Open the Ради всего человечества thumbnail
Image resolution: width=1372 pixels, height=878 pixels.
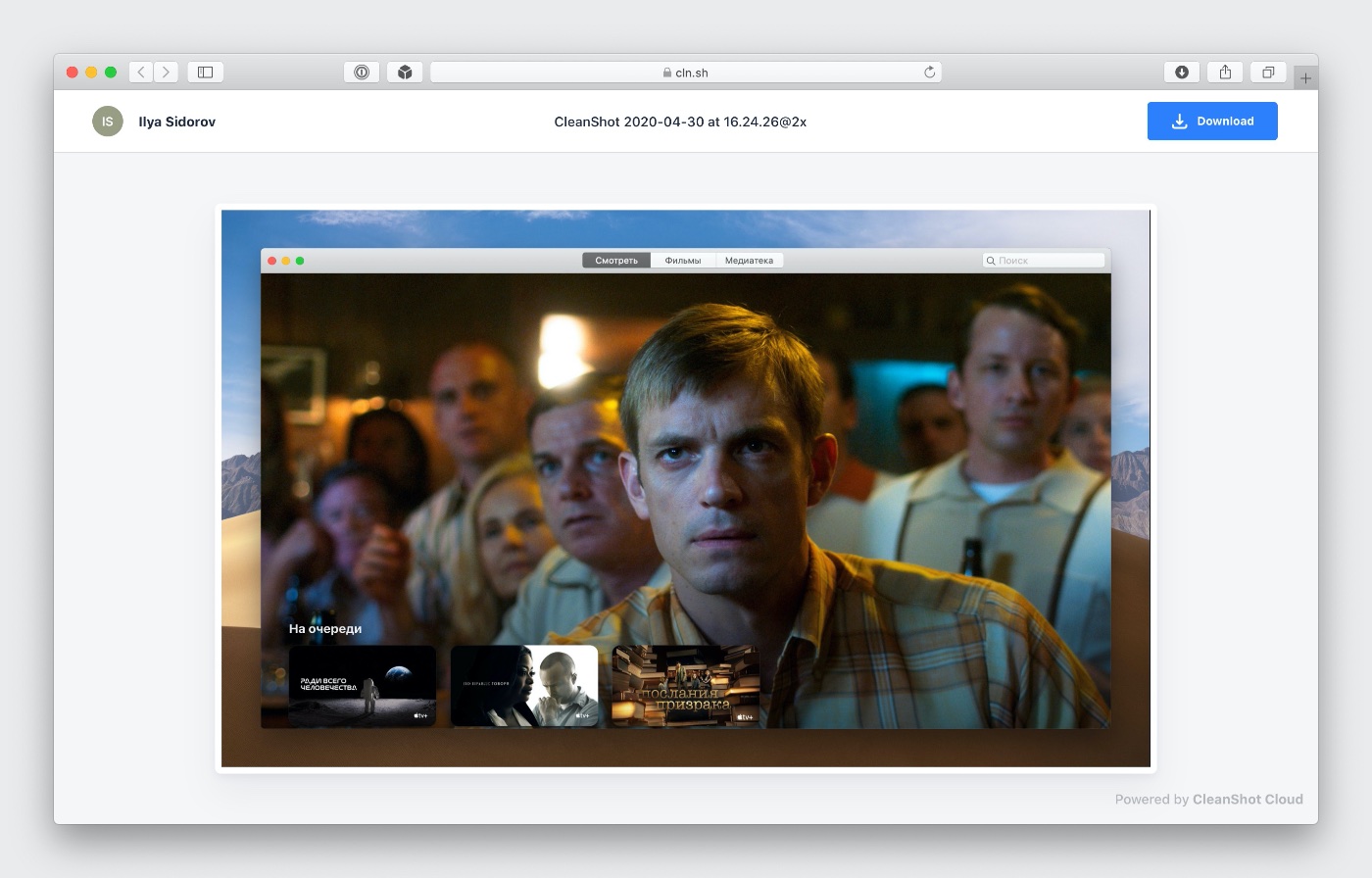[363, 686]
